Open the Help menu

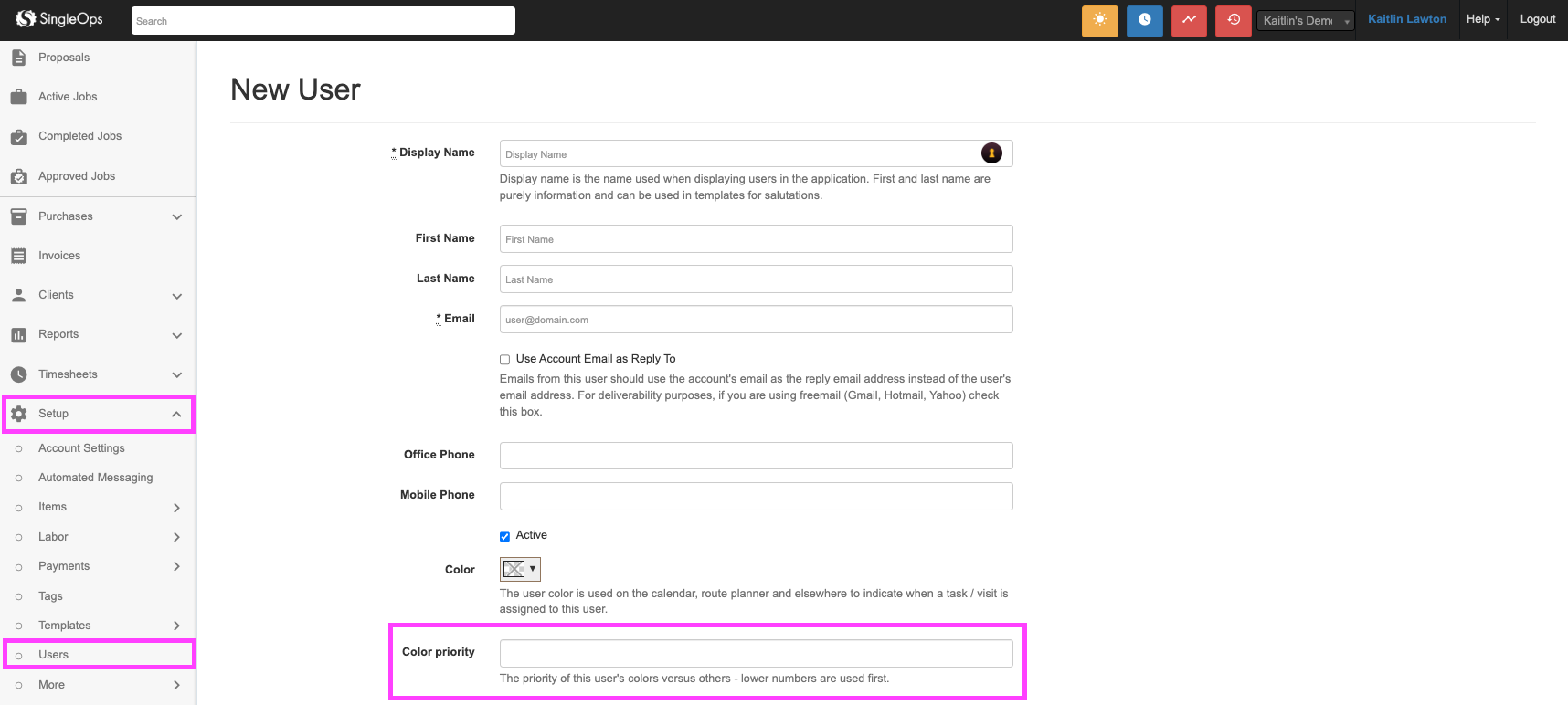tap(1482, 19)
